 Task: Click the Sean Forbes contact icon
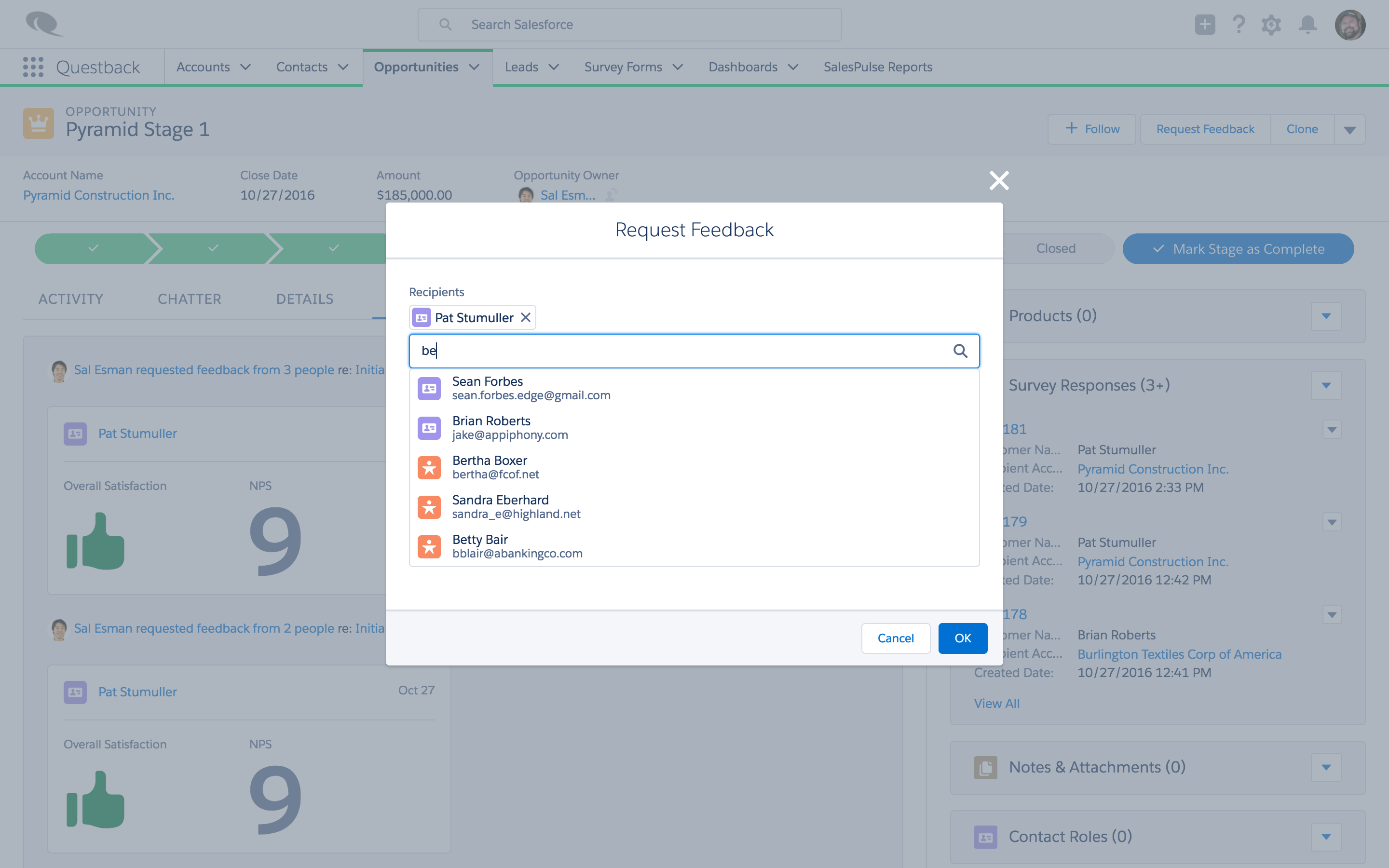coord(429,389)
